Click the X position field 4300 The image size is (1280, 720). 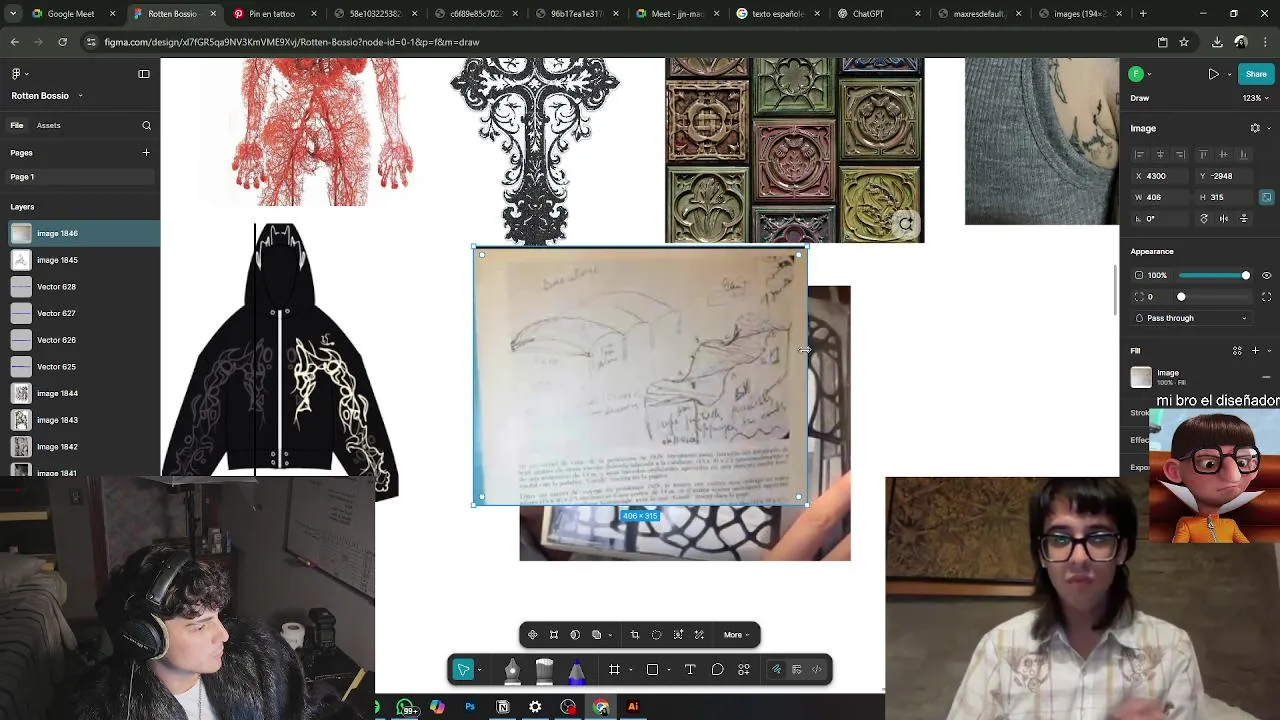coord(1161,176)
